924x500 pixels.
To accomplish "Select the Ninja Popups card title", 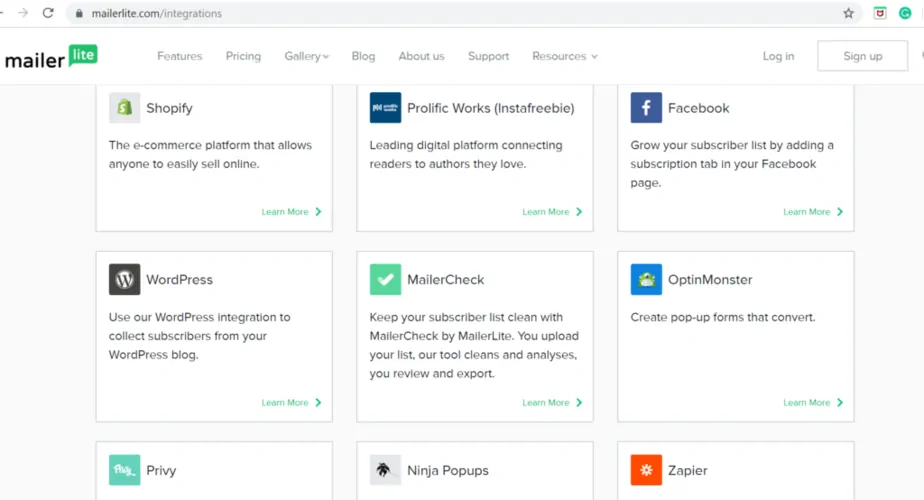I will tap(448, 471).
